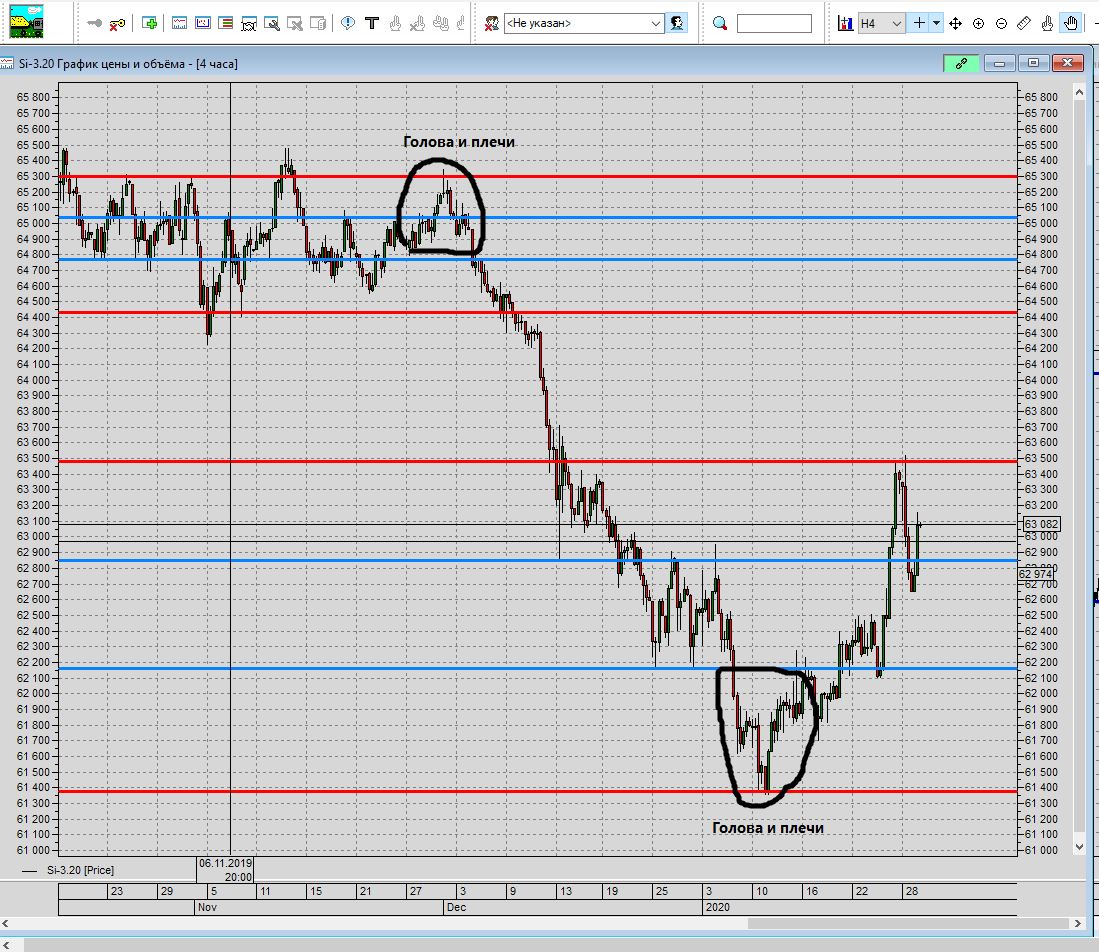
Task: Click the 06.11.2019 20:00 date marker label
Action: [x=225, y=870]
